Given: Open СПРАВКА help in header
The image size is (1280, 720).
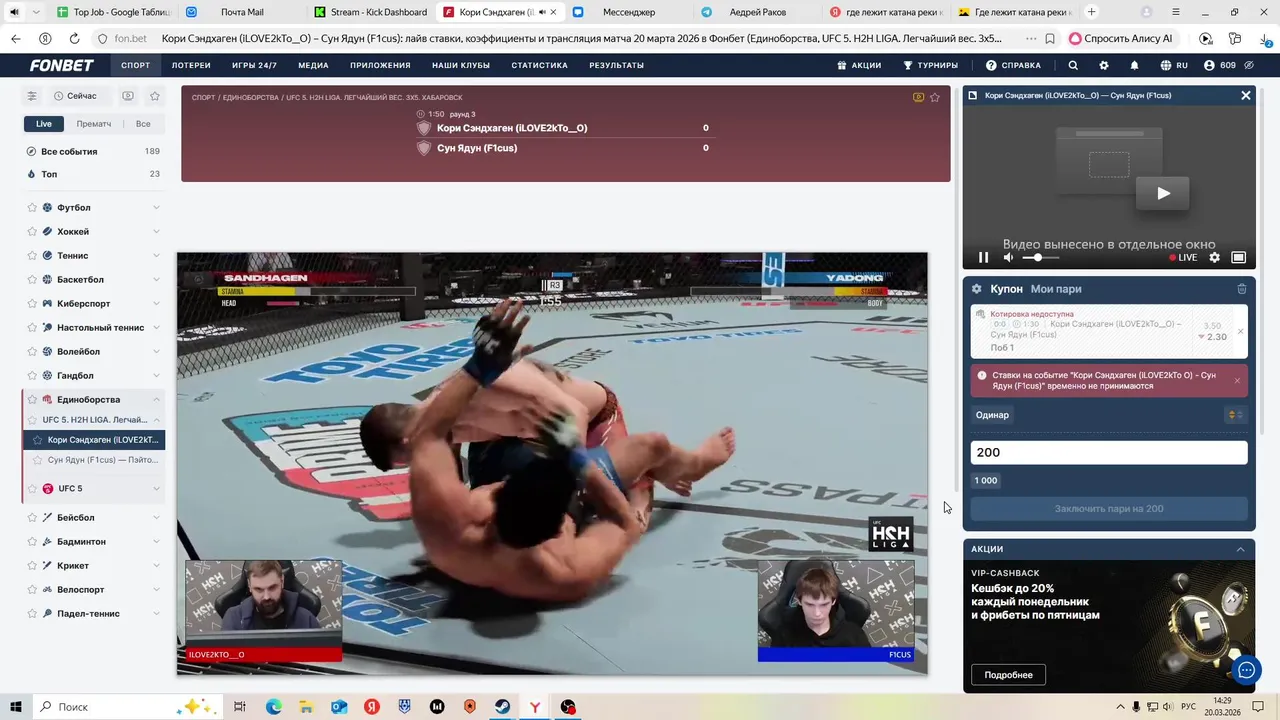Looking at the screenshot, I should tap(1013, 65).
